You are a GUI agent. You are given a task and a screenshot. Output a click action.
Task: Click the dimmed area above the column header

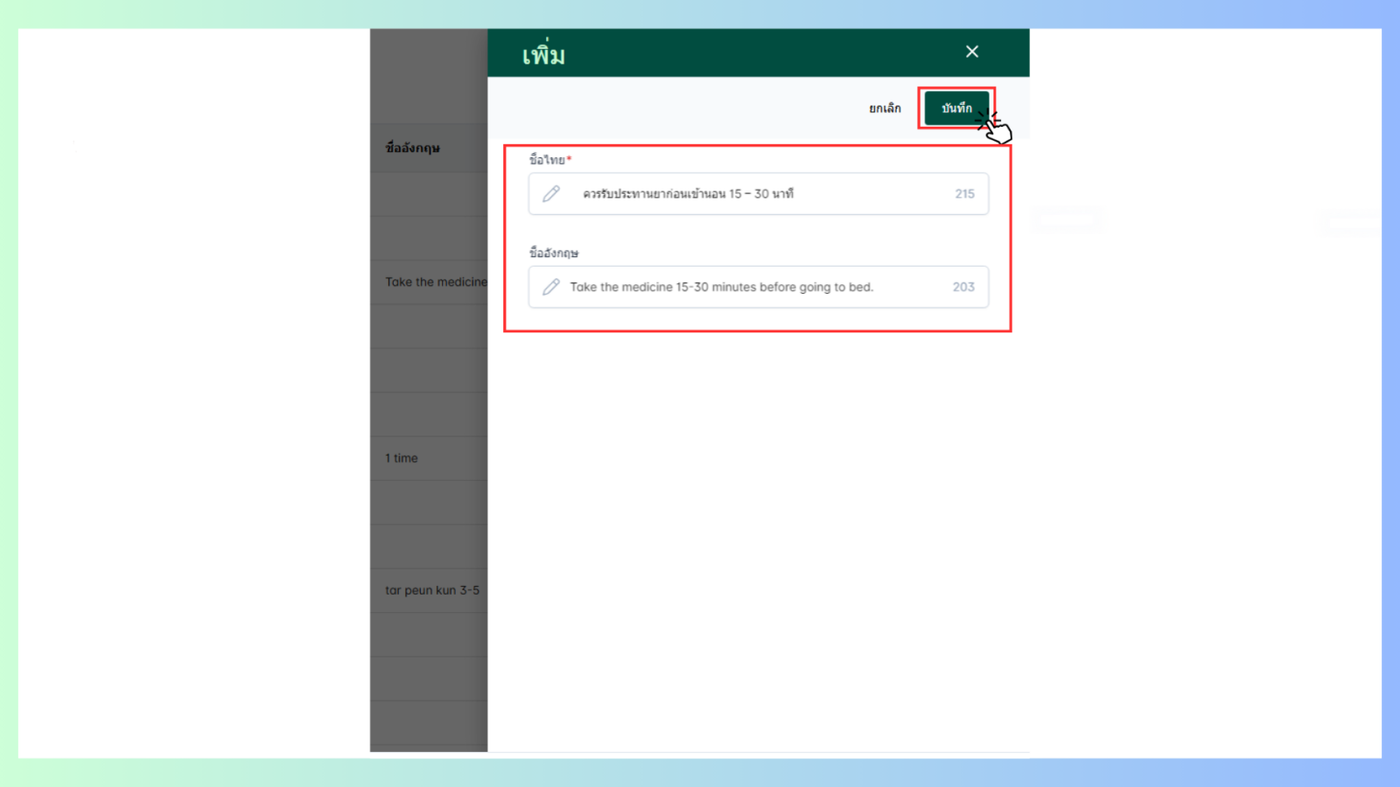[429, 76]
